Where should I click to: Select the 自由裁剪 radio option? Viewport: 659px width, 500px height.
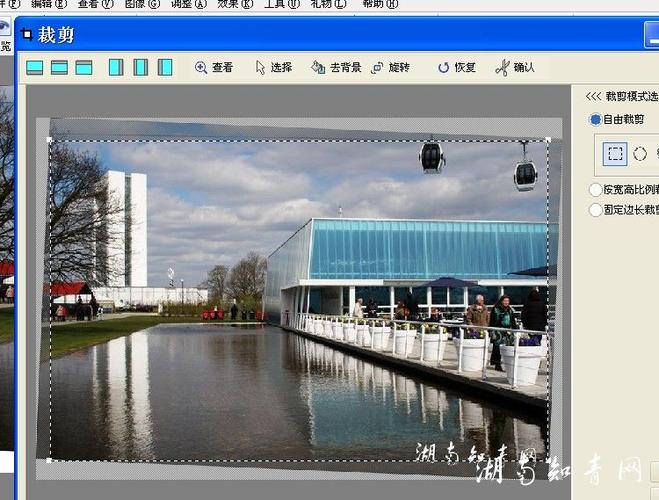[617, 120]
